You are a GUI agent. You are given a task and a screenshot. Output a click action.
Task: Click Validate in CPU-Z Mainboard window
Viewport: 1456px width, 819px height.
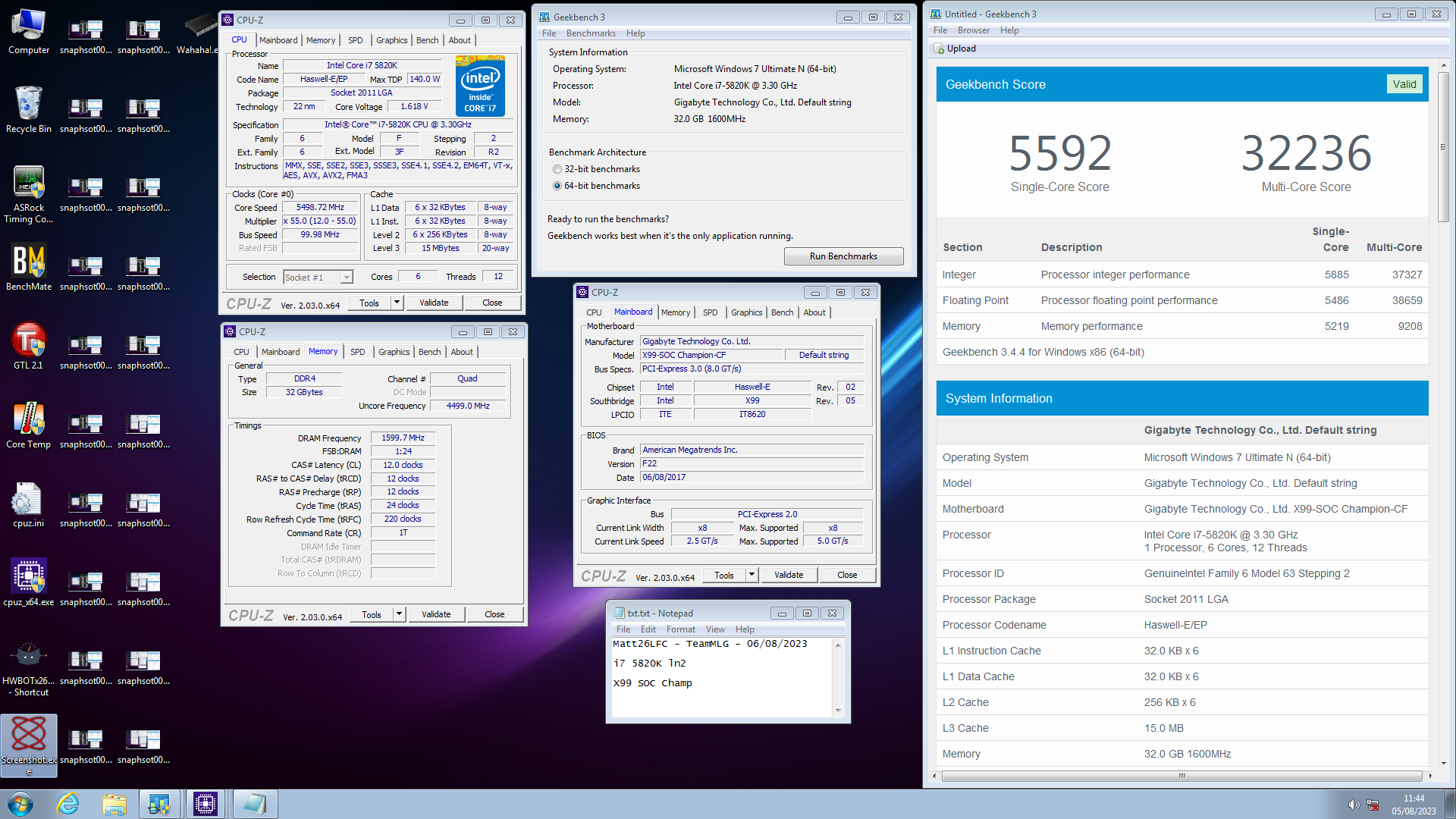789,575
